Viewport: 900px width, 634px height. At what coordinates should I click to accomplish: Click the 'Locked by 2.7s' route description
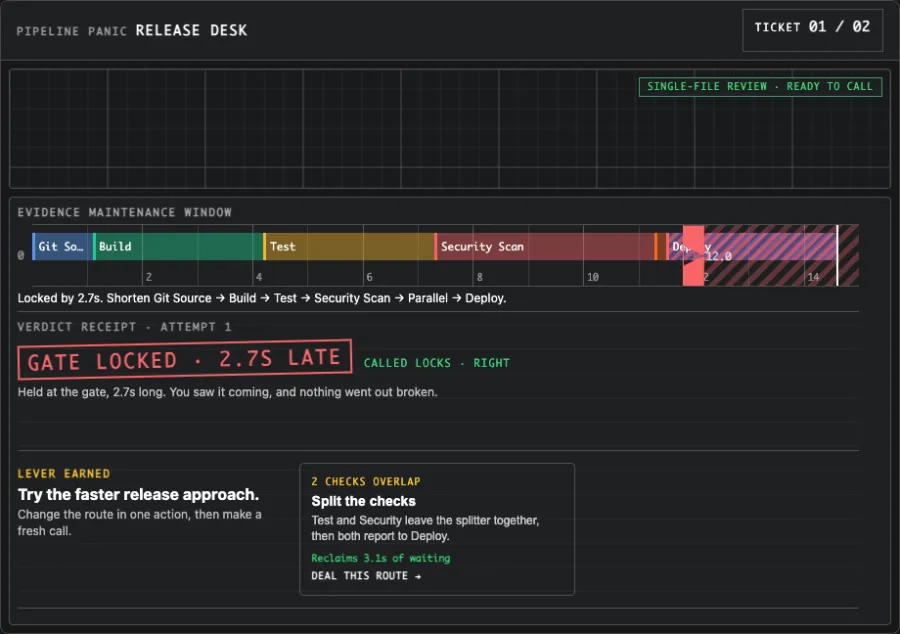tap(262, 298)
